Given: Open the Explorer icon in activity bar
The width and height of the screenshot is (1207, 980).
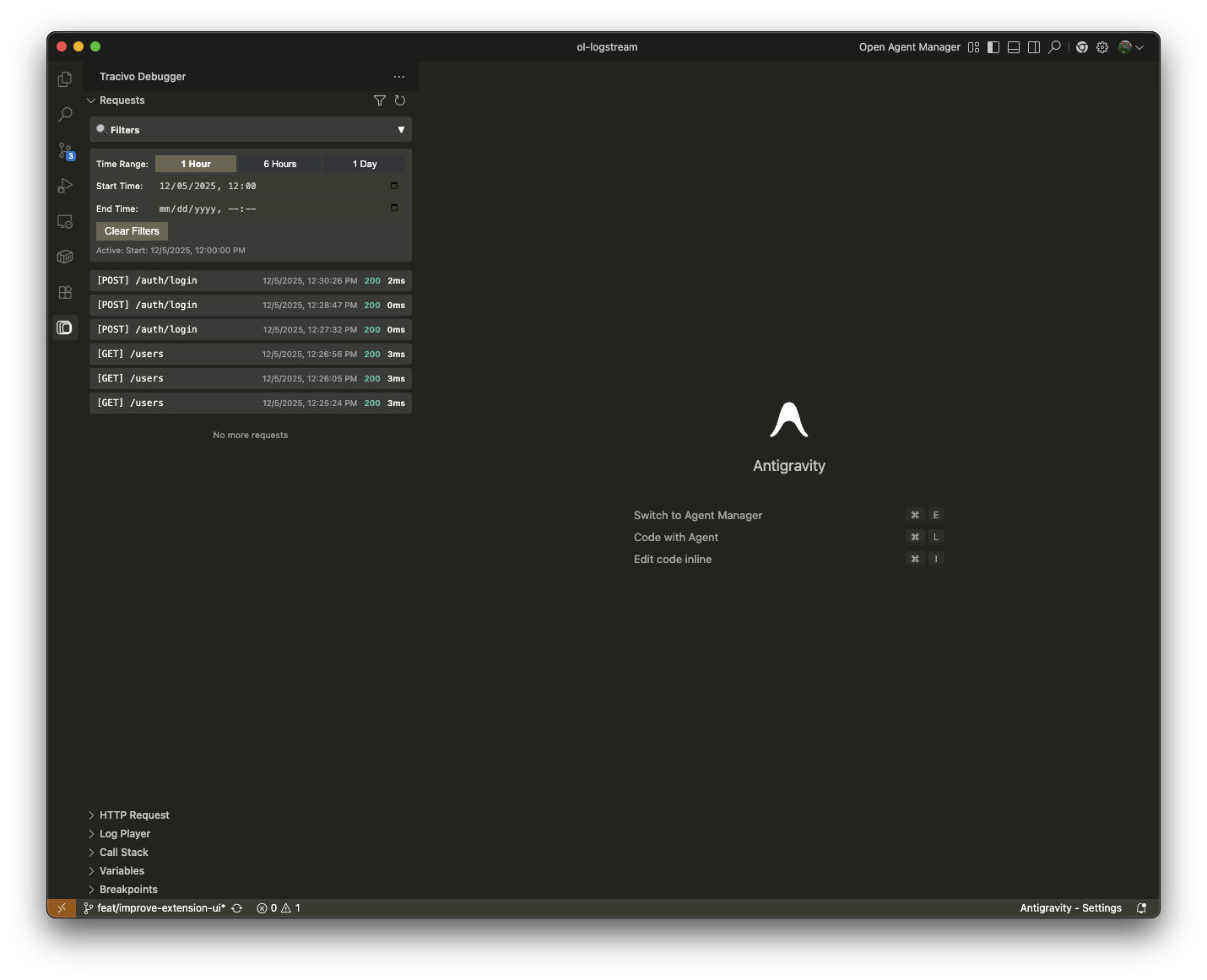Looking at the screenshot, I should coord(65,79).
